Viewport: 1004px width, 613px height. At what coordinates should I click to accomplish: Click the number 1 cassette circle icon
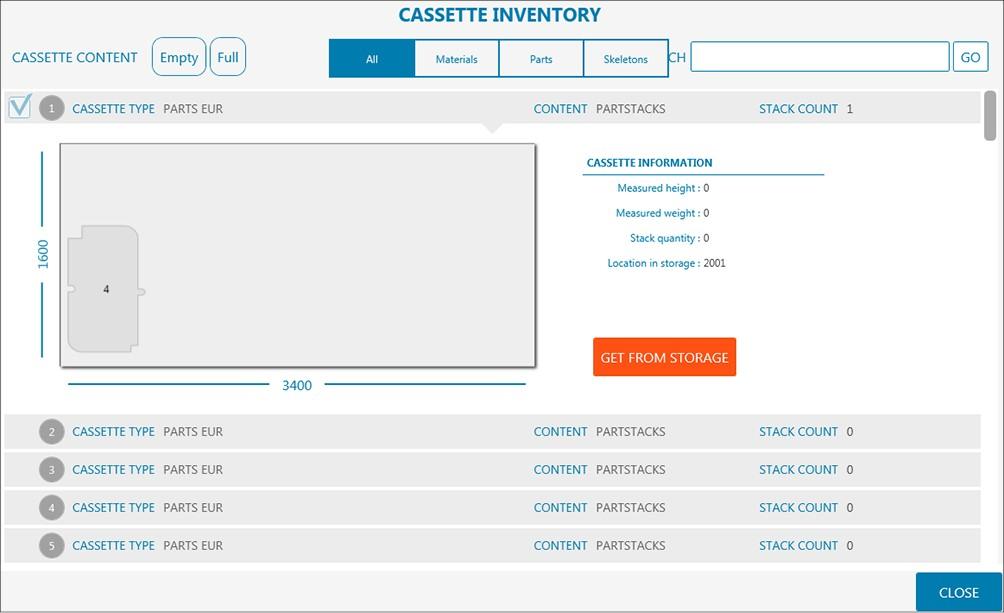[51, 108]
